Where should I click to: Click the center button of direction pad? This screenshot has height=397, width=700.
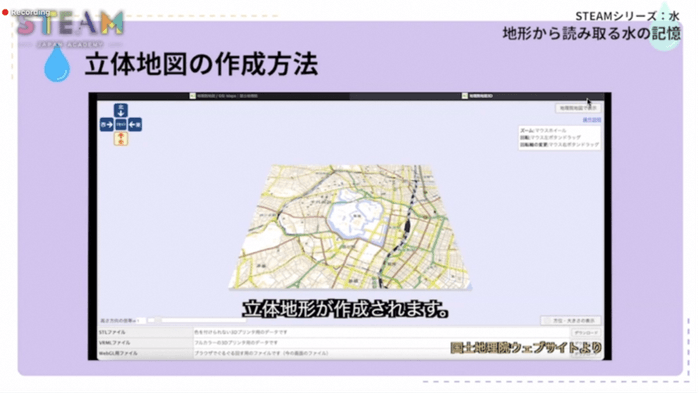pos(121,125)
